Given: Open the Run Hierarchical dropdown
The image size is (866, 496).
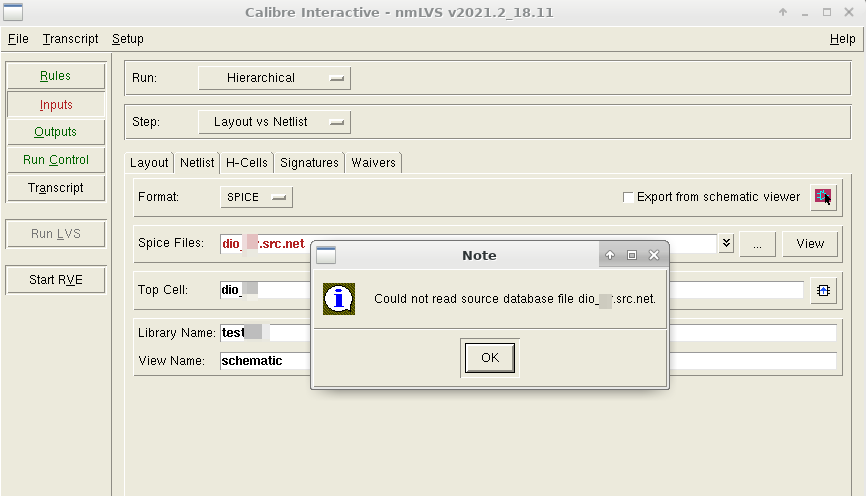Looking at the screenshot, I should click(x=274, y=78).
